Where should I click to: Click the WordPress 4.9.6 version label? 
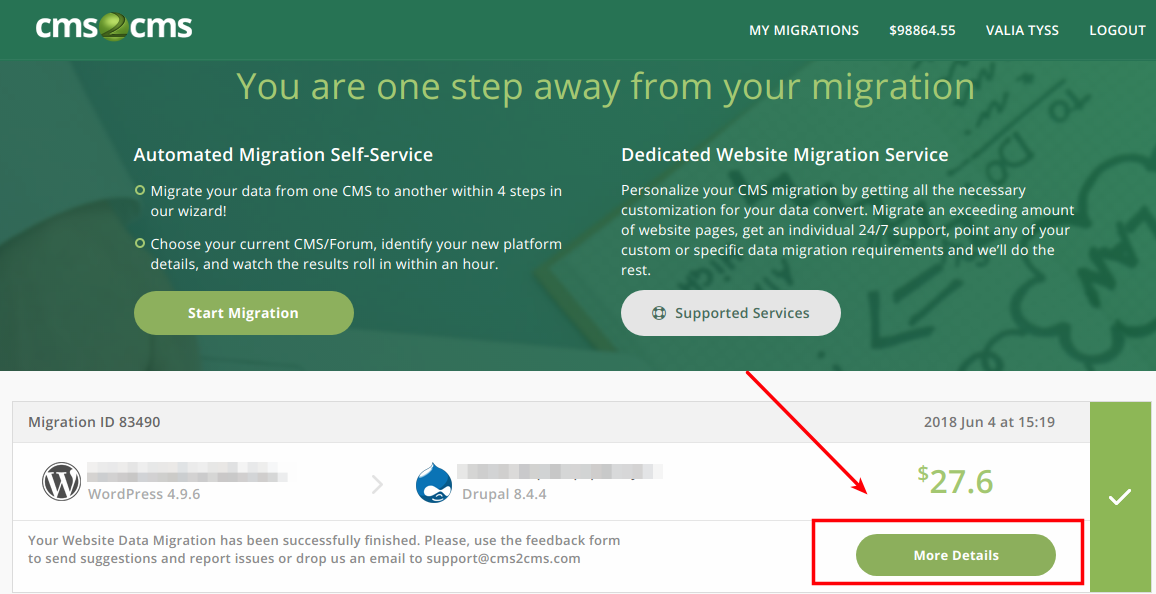[144, 494]
